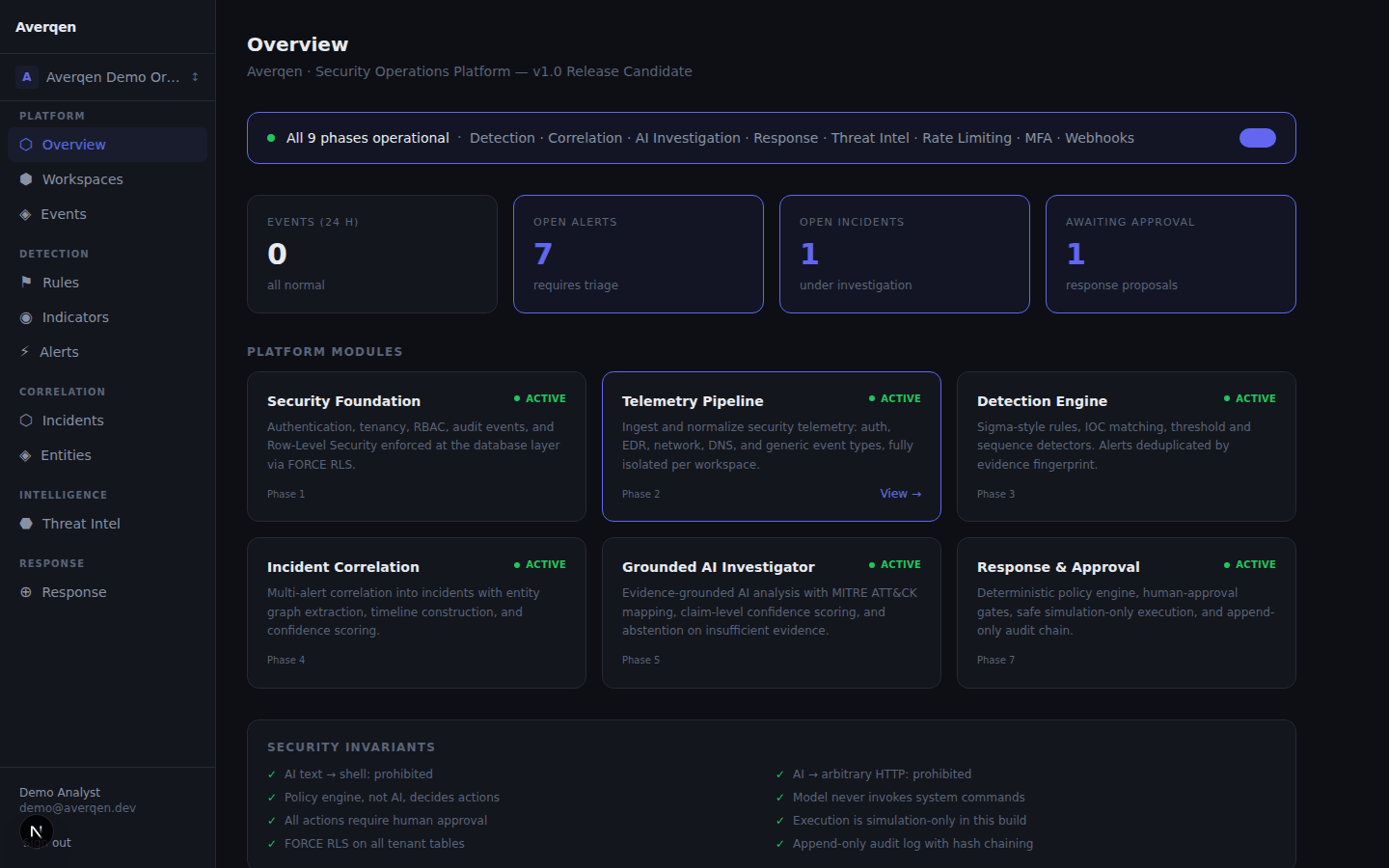Viewport: 1389px width, 868px height.
Task: Open Indicators page
Action: point(107,317)
